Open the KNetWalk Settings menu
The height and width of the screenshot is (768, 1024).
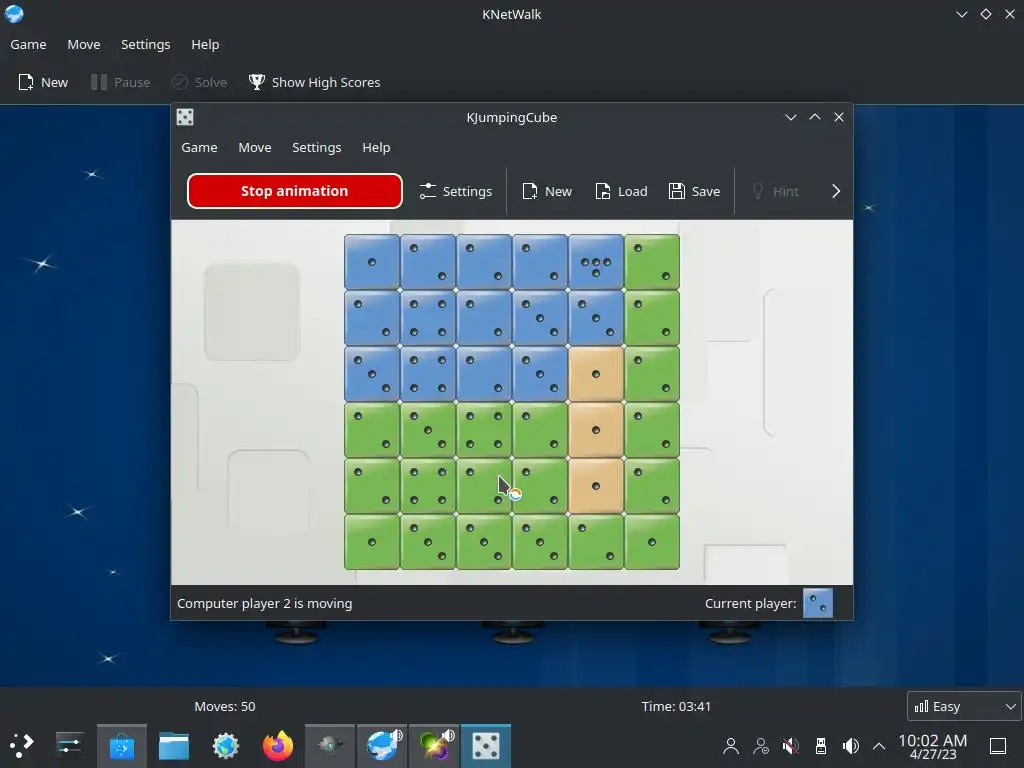146,44
